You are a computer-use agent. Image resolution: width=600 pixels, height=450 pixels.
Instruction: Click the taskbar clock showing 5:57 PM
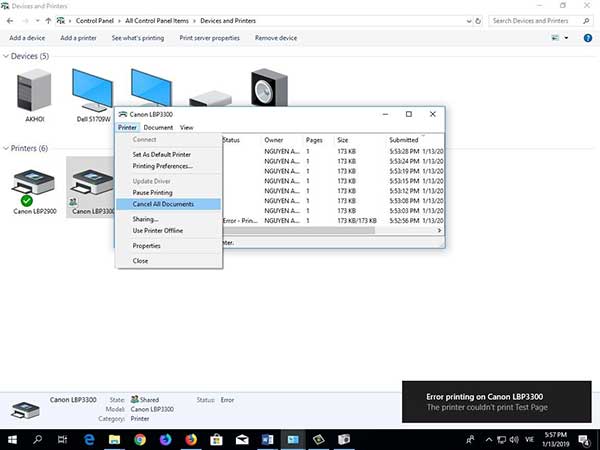(555, 440)
